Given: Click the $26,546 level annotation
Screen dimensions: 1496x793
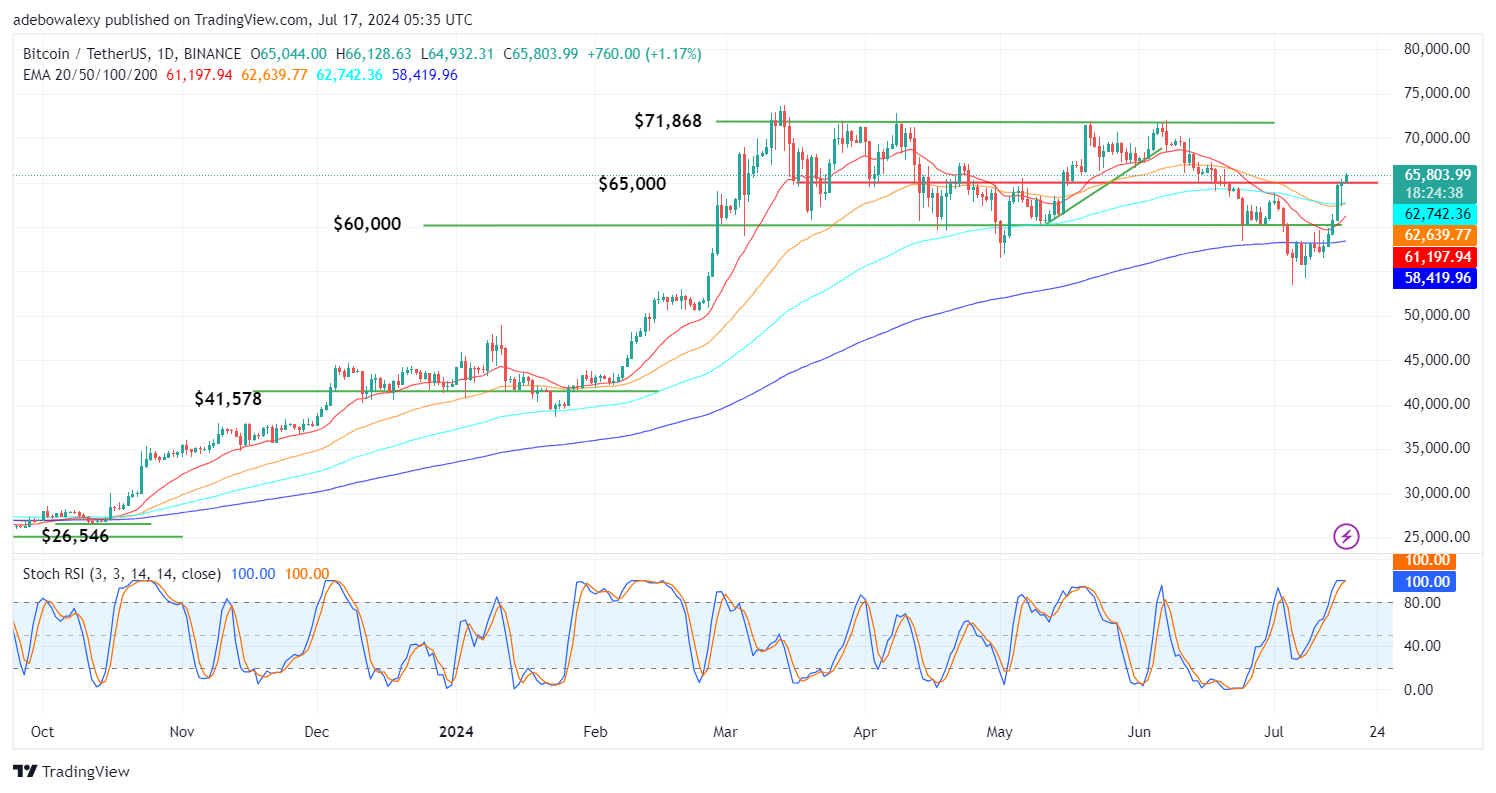Looking at the screenshot, I should click(75, 536).
